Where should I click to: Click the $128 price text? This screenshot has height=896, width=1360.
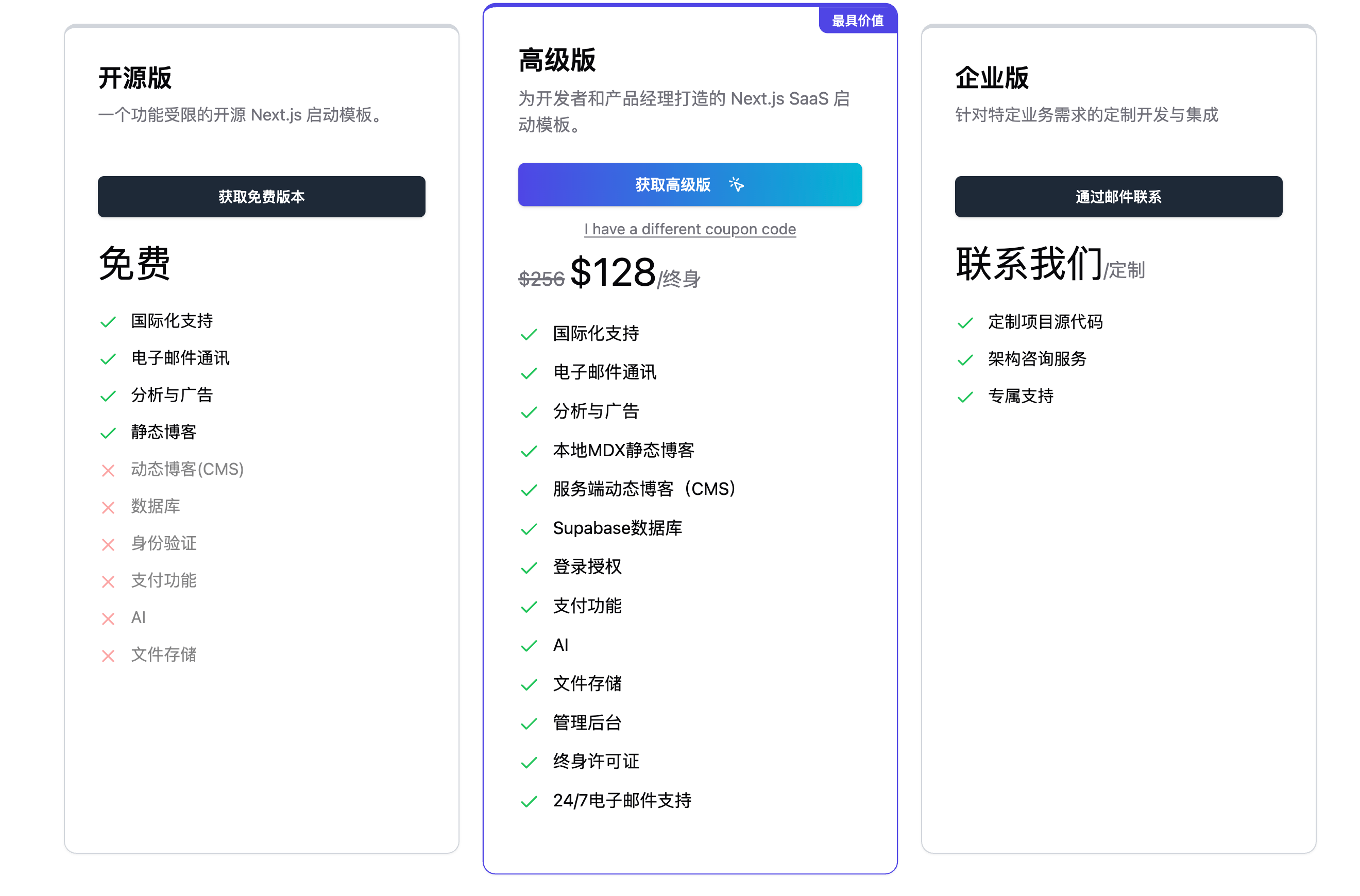coord(614,273)
